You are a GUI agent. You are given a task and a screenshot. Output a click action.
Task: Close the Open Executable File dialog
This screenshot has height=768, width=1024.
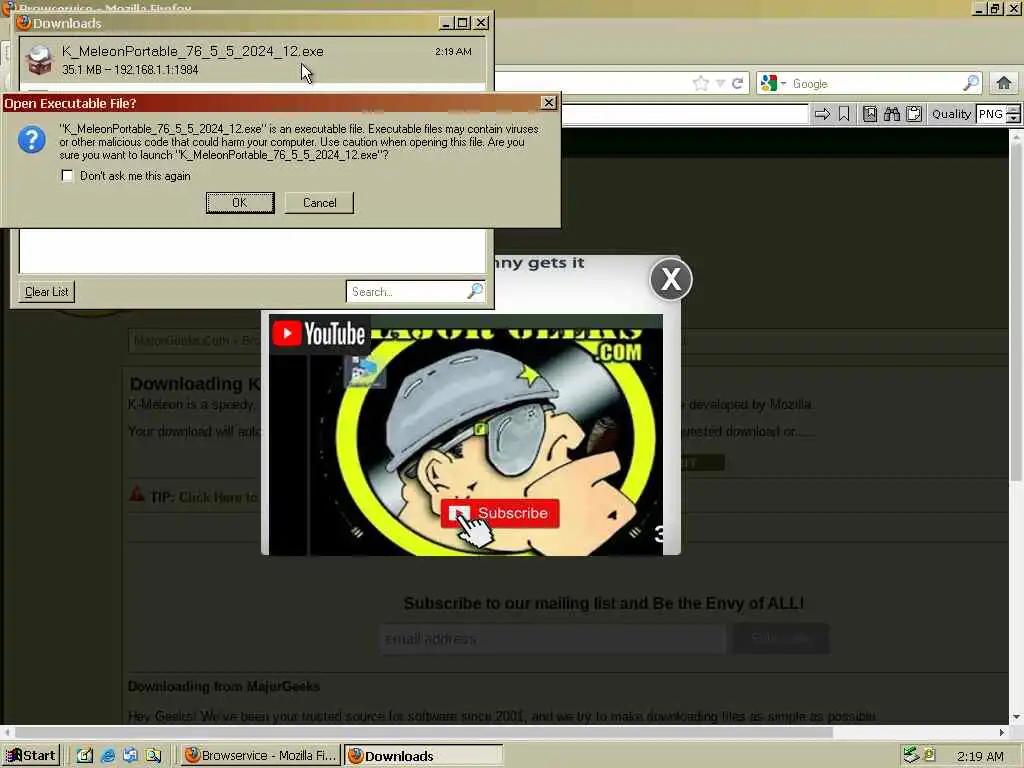tap(549, 103)
